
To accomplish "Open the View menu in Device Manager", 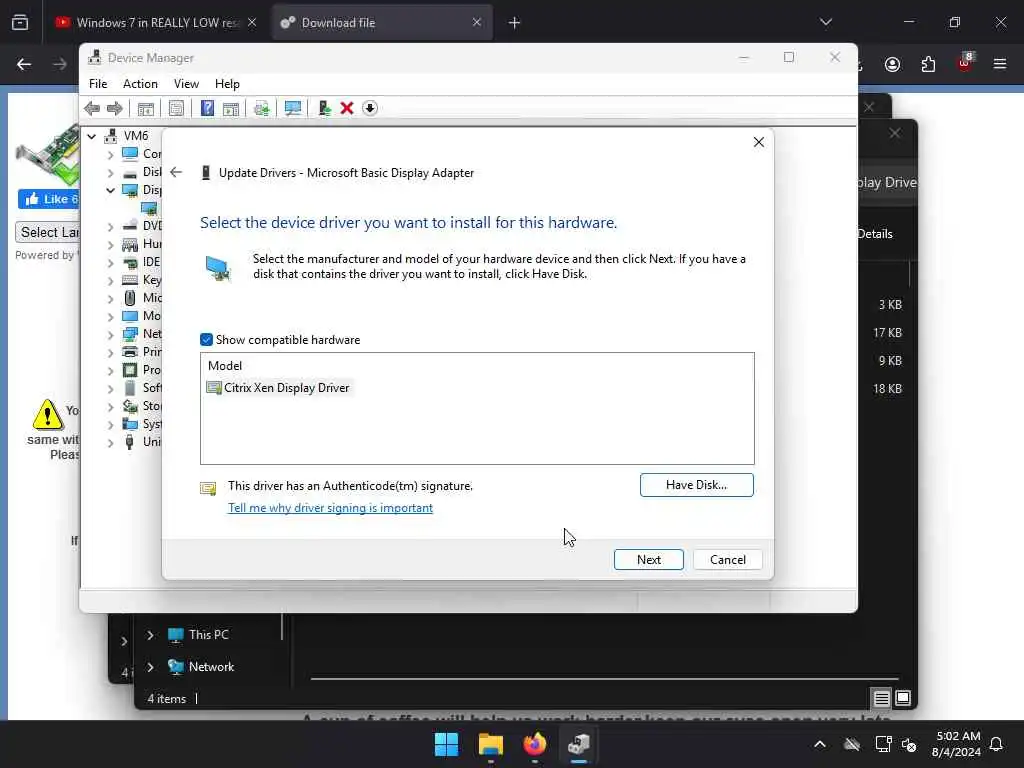I will (x=186, y=84).
